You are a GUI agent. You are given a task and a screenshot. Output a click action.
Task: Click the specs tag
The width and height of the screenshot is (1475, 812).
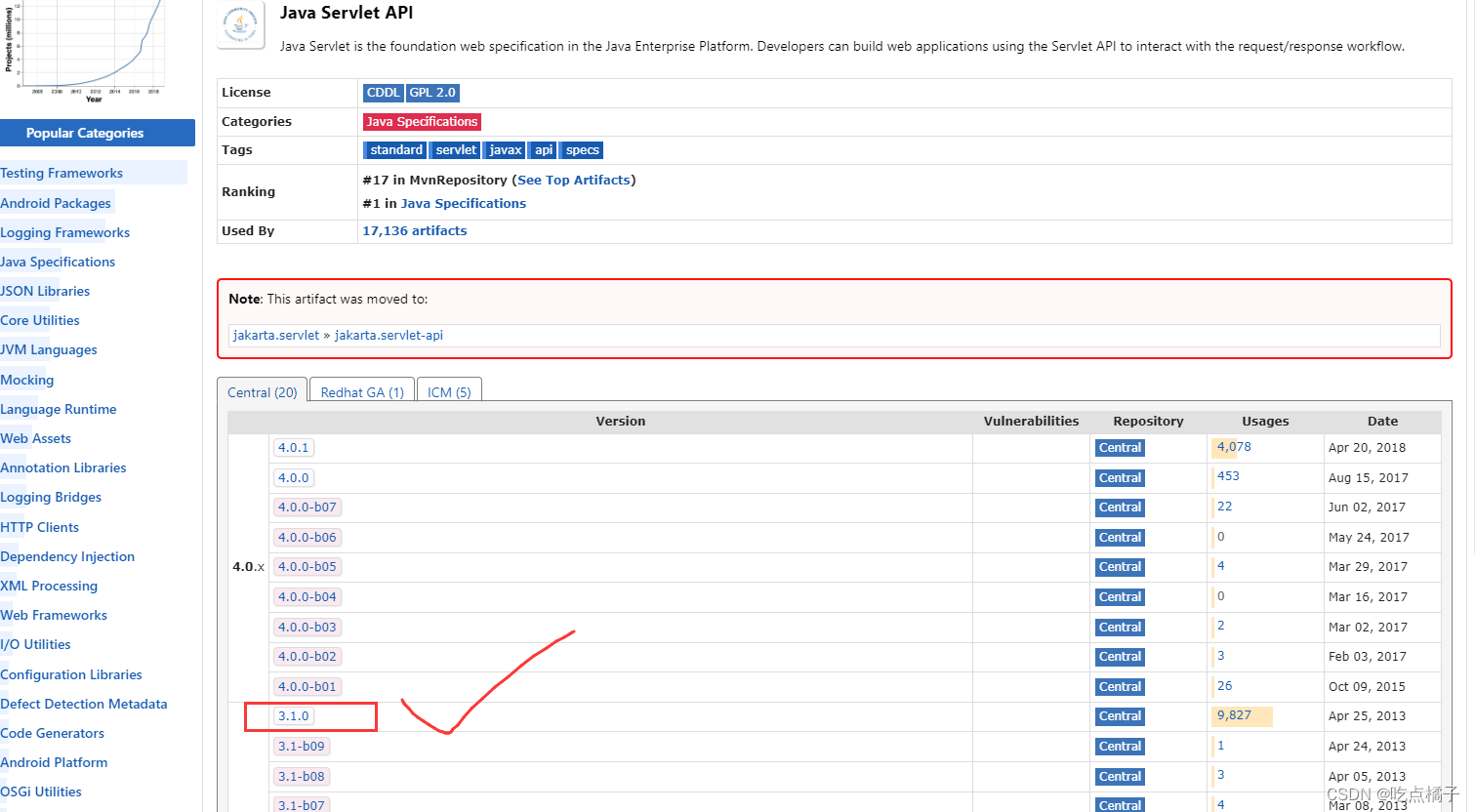point(583,150)
